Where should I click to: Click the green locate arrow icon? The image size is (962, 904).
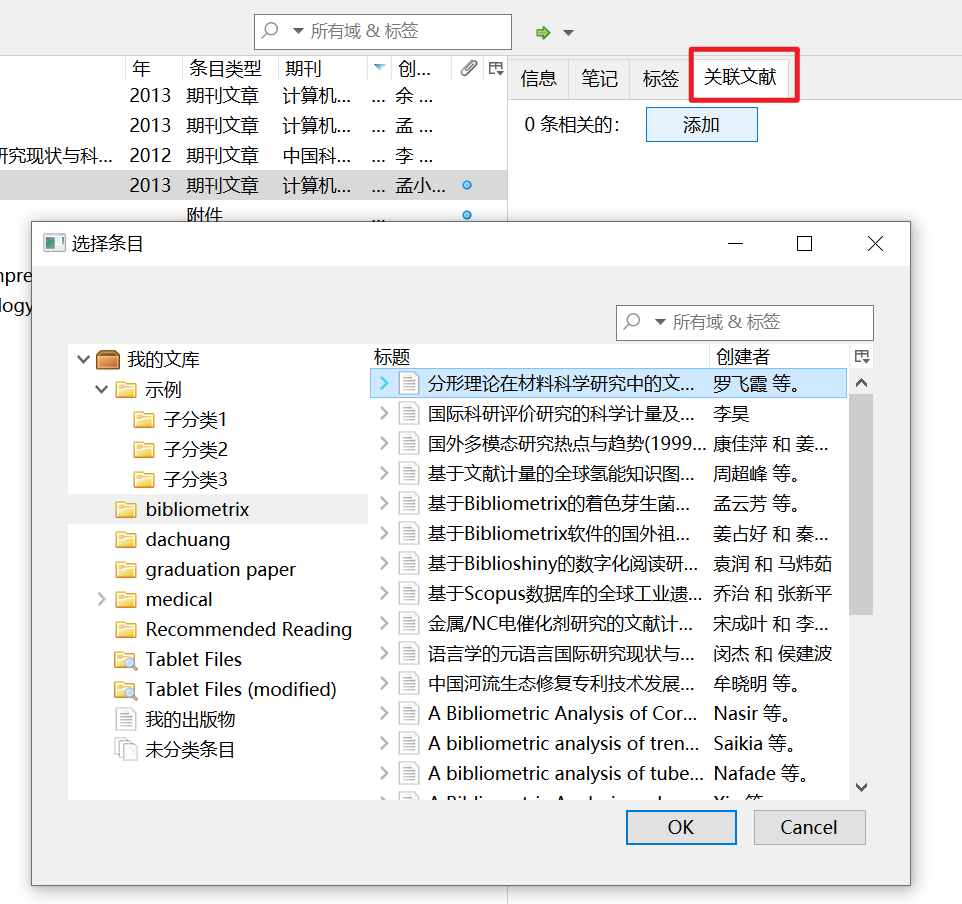point(541,31)
